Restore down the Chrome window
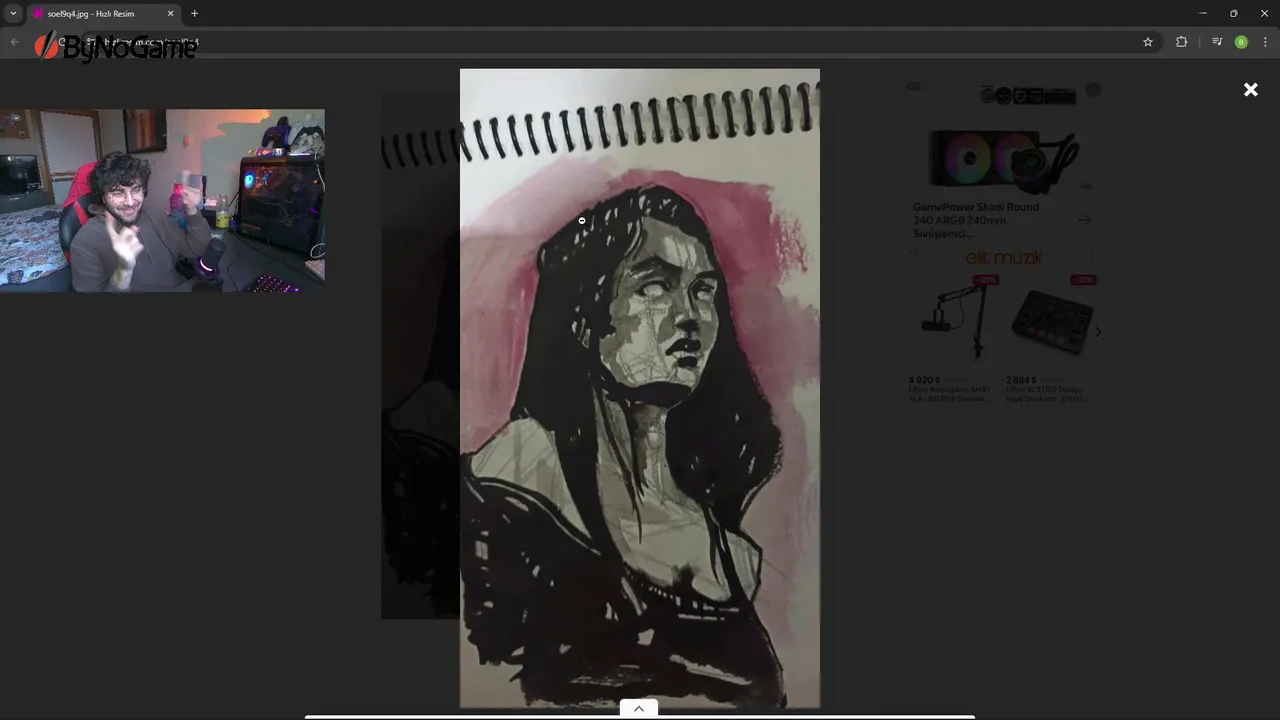 (1233, 13)
